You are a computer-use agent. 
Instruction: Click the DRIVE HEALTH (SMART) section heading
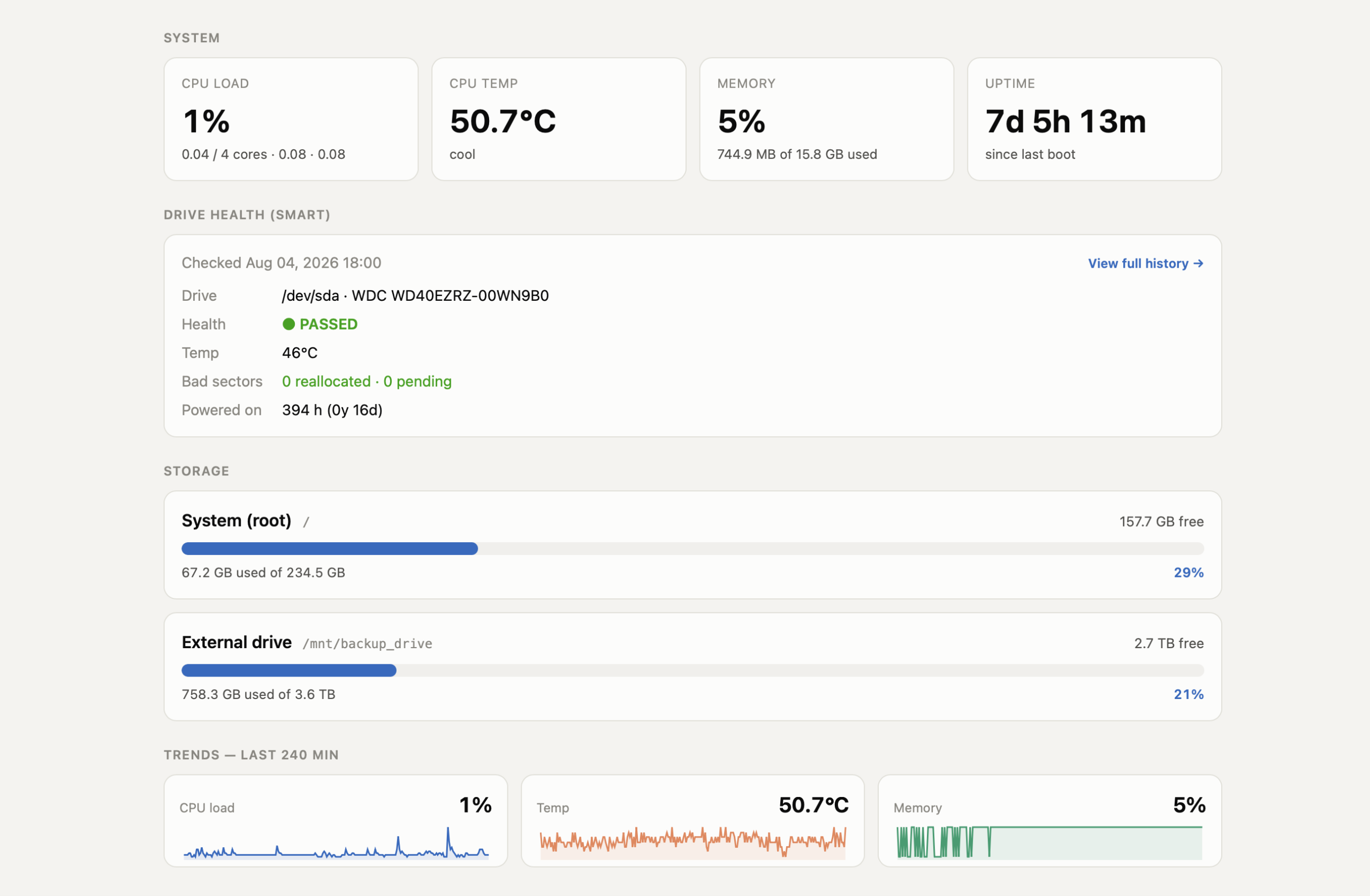click(247, 214)
